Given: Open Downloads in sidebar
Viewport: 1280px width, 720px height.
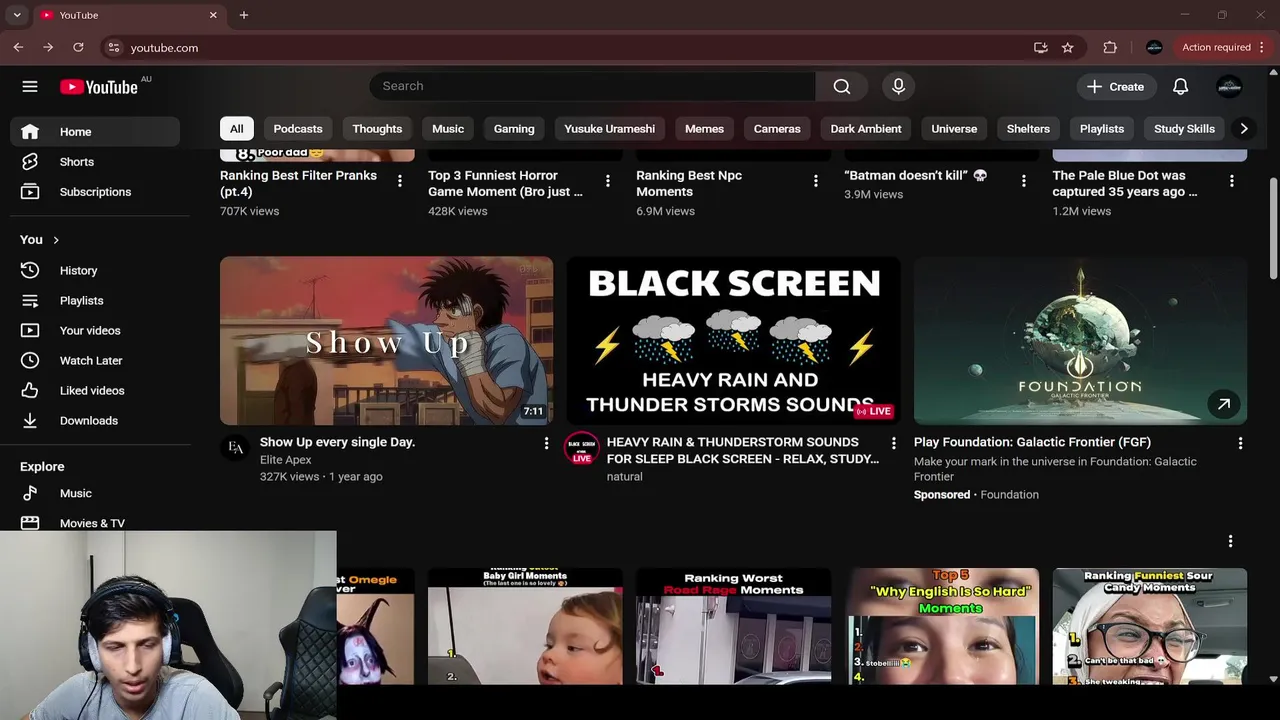Looking at the screenshot, I should point(95,420).
